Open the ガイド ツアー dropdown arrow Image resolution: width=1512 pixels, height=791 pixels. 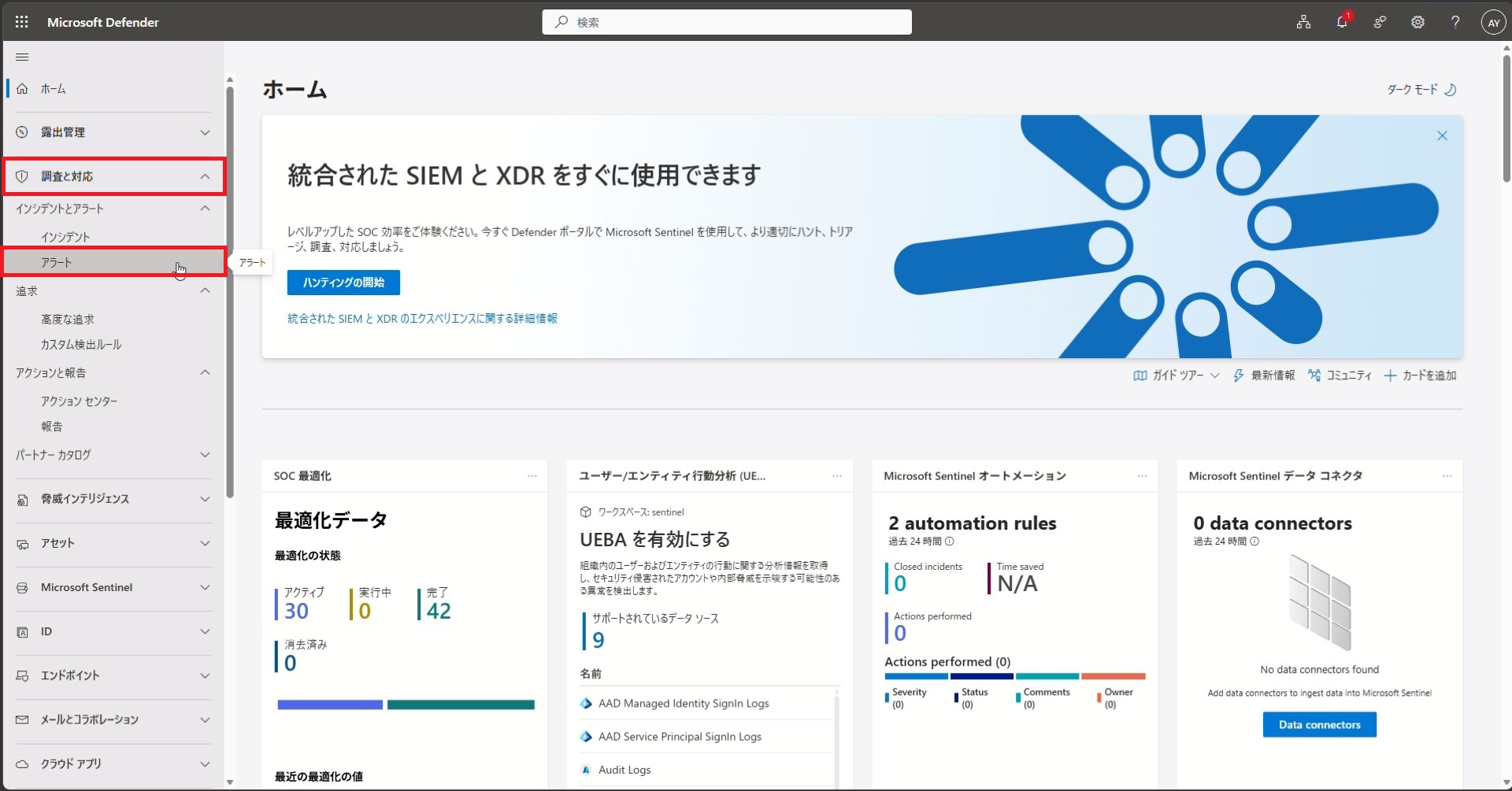(1214, 375)
